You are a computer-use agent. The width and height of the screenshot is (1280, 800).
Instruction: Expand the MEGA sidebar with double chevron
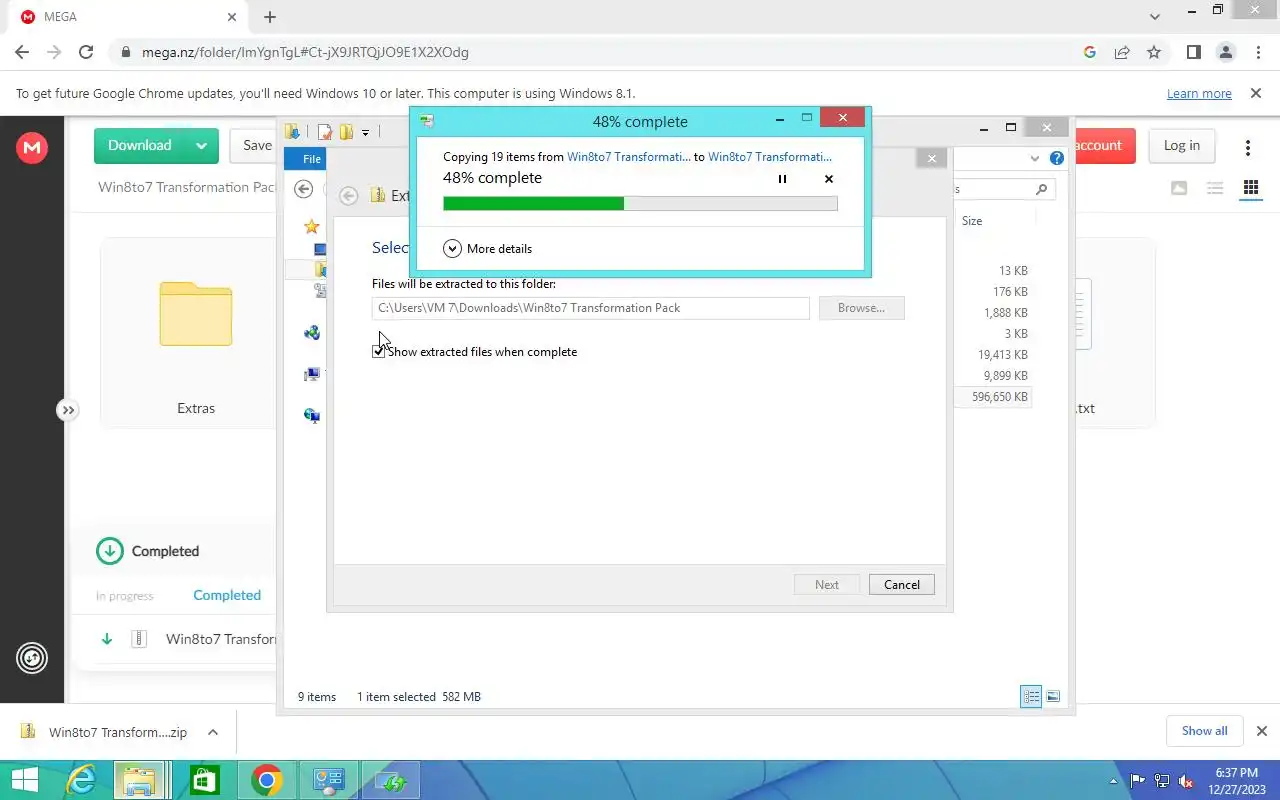(x=67, y=410)
